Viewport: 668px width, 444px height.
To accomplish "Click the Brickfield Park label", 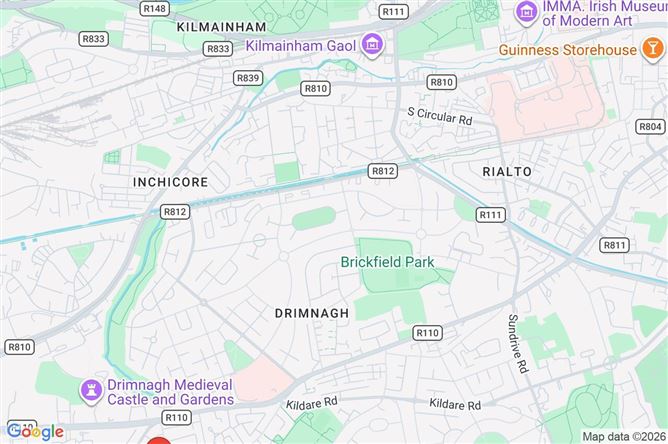I will pyautogui.click(x=388, y=262).
